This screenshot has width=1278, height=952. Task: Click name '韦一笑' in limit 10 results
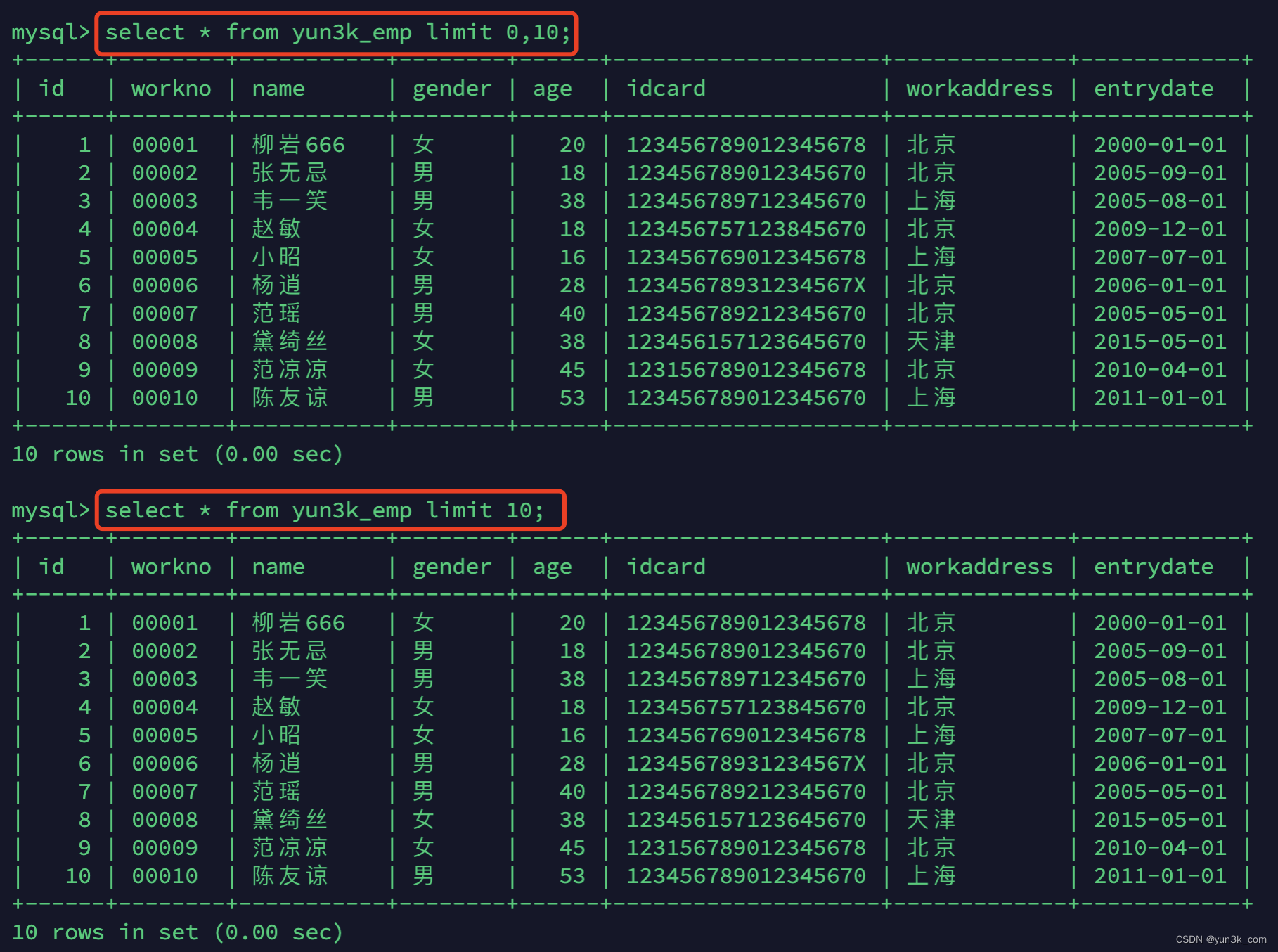[x=290, y=679]
